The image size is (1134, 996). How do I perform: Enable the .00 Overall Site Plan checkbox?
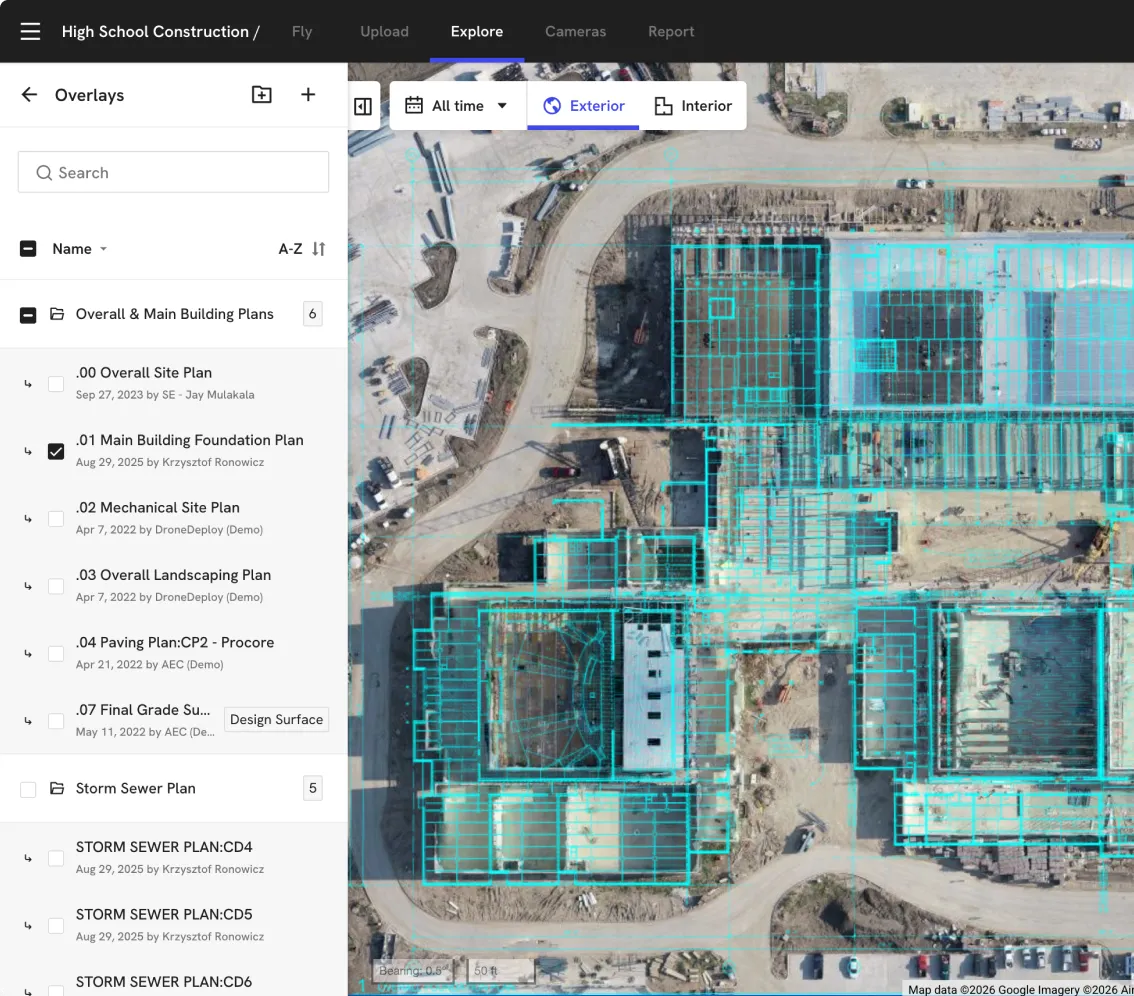[x=56, y=384]
